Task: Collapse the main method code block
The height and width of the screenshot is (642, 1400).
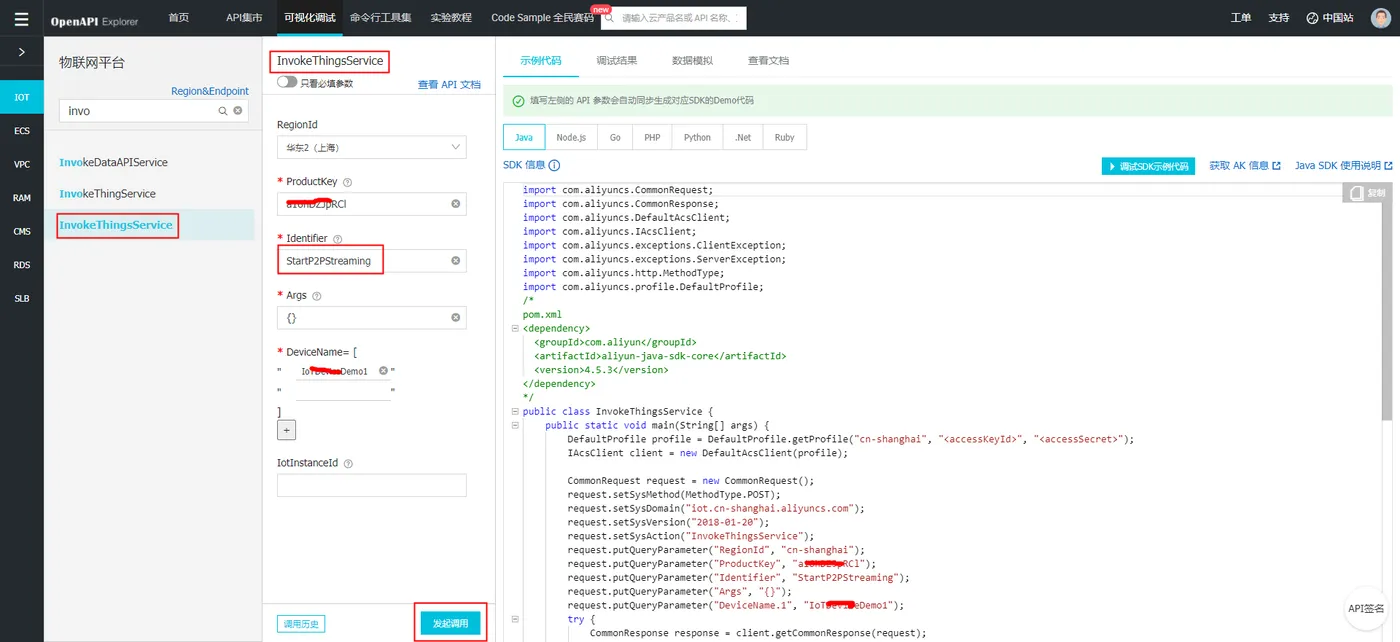Action: click(x=515, y=425)
